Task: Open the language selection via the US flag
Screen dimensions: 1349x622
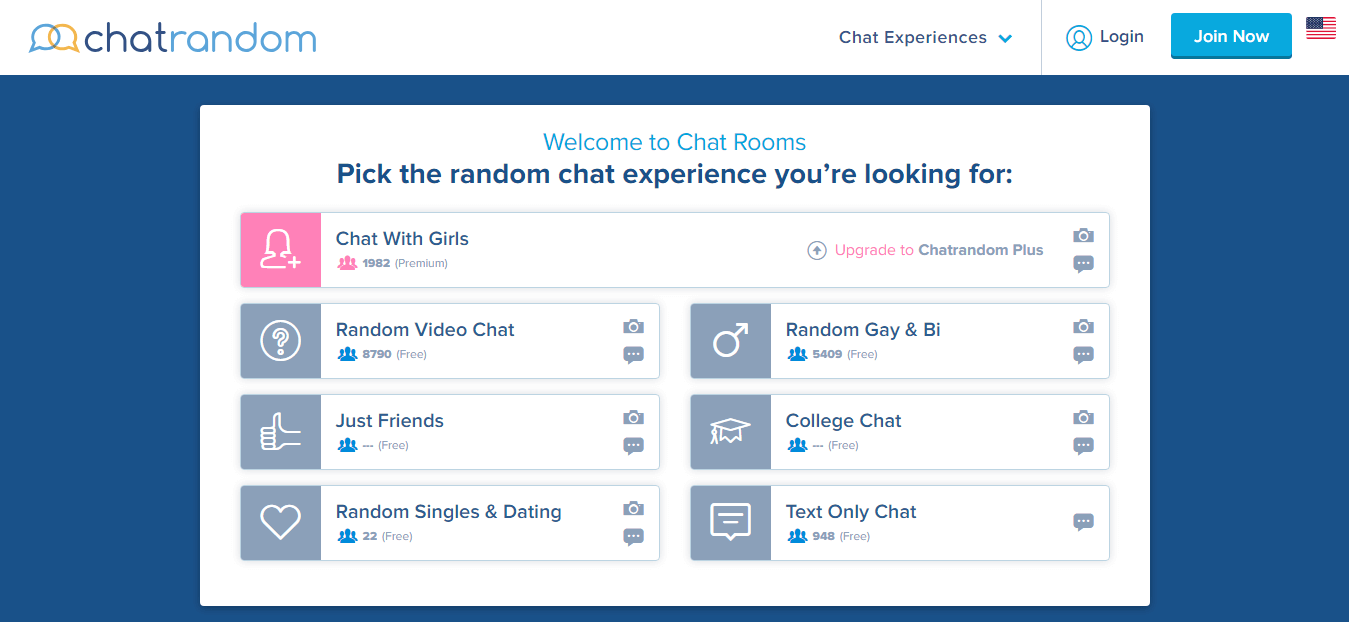Action: (1320, 29)
